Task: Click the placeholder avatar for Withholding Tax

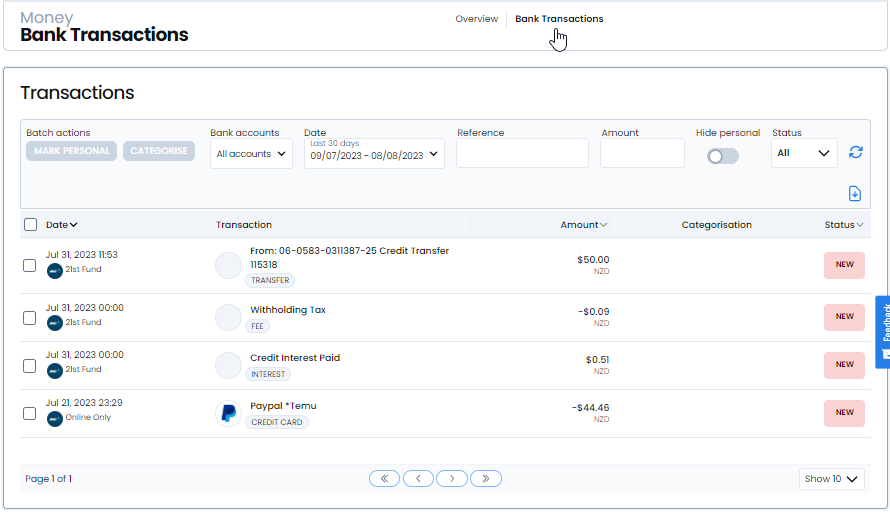Action: pyautogui.click(x=228, y=317)
